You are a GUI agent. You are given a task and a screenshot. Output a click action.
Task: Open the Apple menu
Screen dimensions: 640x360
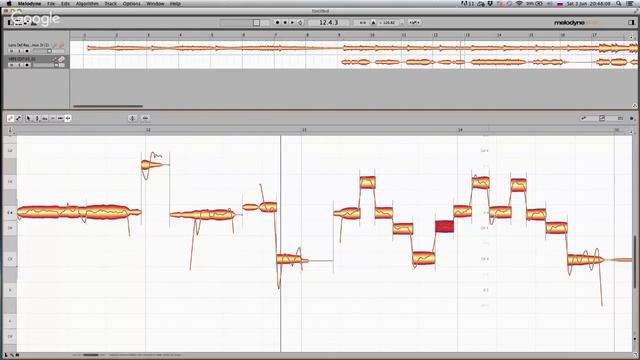tap(9, 4)
